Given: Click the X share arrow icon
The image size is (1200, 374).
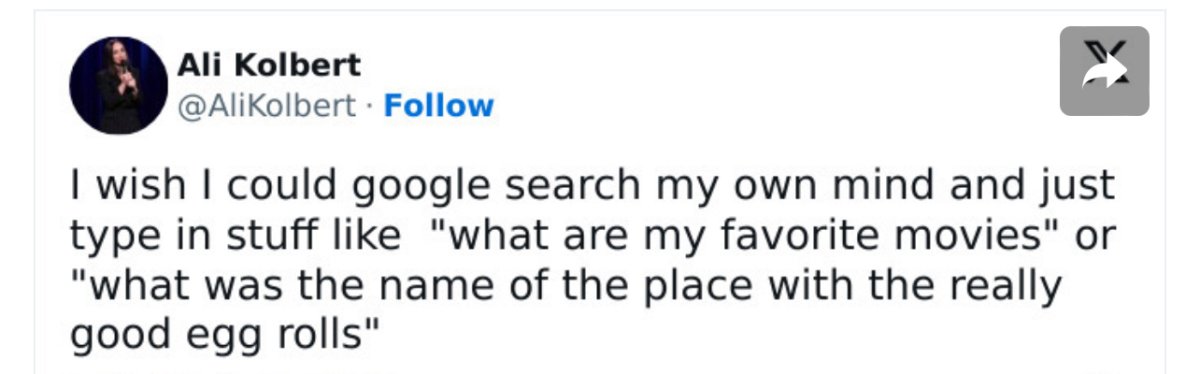Looking at the screenshot, I should [1104, 71].
